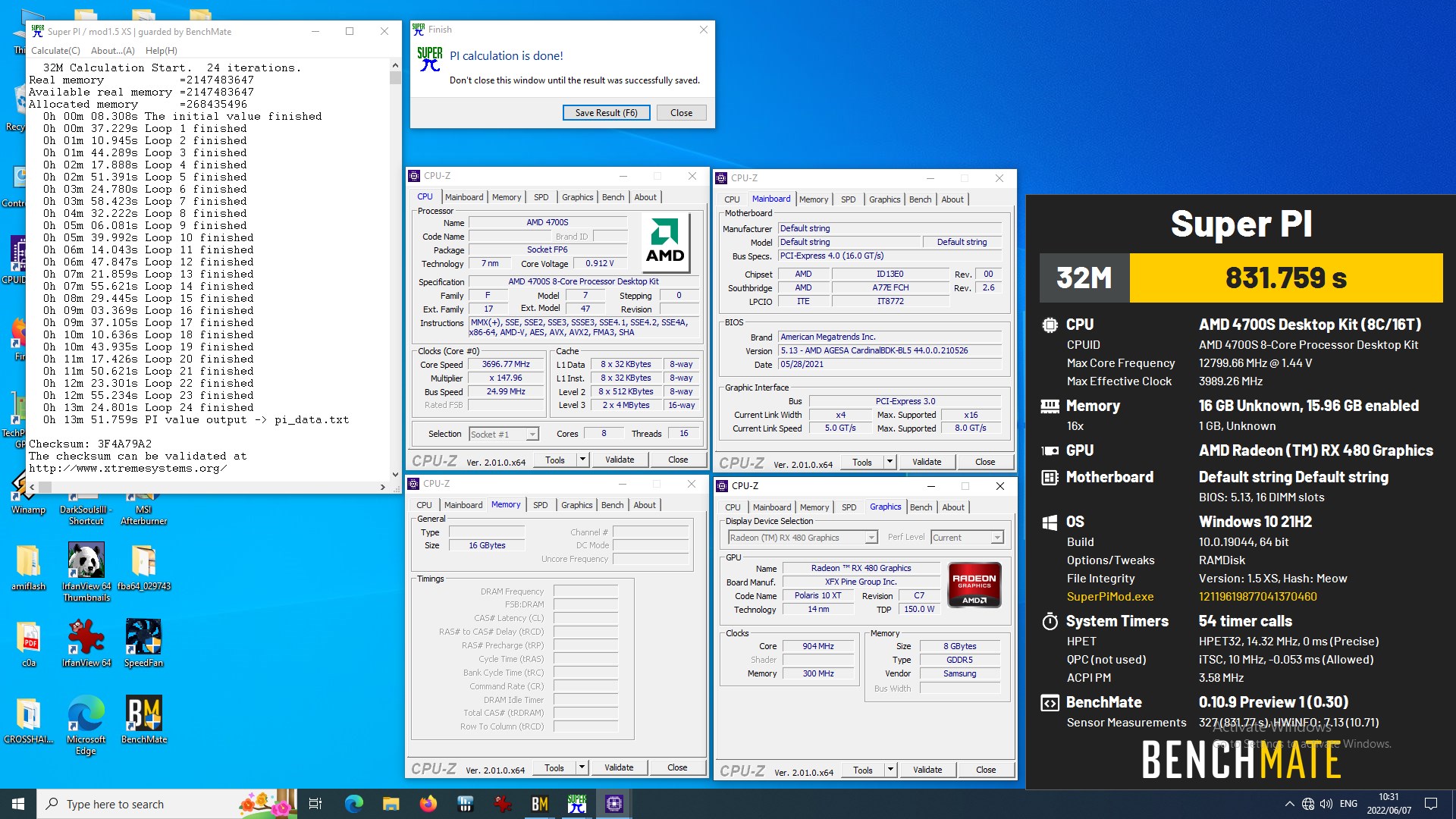Open Edge from the taskbar
1456x819 pixels.
[353, 804]
